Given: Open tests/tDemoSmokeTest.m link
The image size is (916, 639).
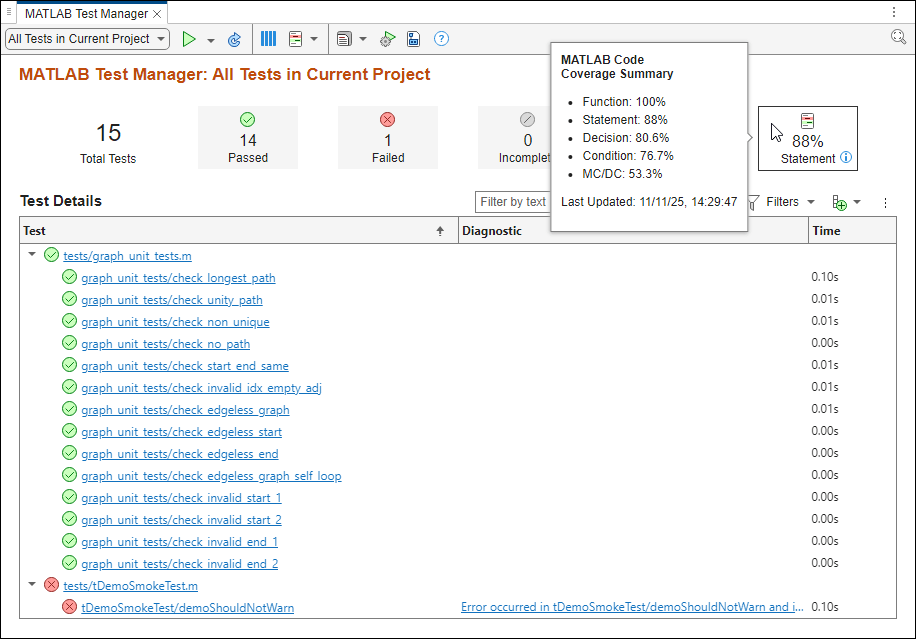Looking at the screenshot, I should pos(130,586).
